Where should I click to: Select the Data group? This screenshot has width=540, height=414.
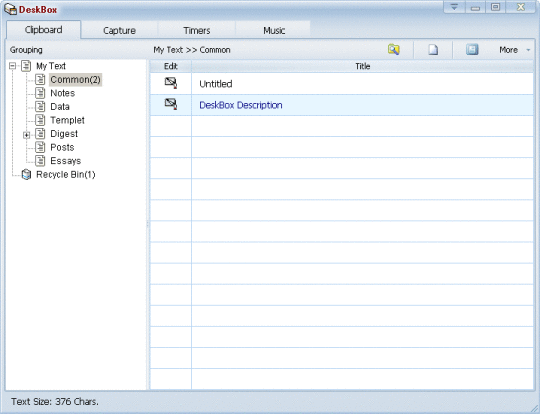pyautogui.click(x=60, y=107)
